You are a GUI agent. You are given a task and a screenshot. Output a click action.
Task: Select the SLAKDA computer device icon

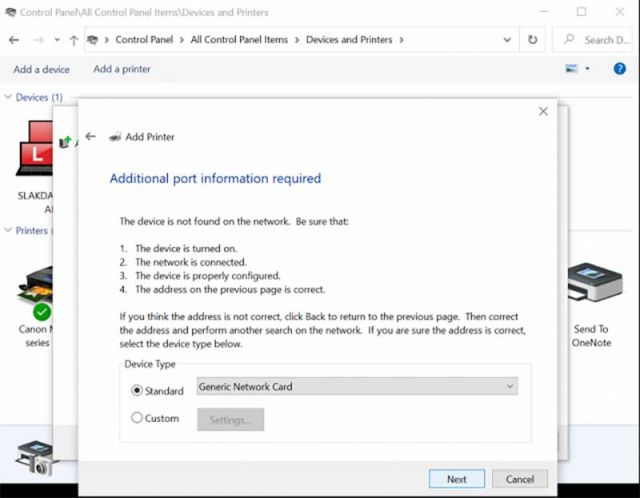click(x=34, y=149)
